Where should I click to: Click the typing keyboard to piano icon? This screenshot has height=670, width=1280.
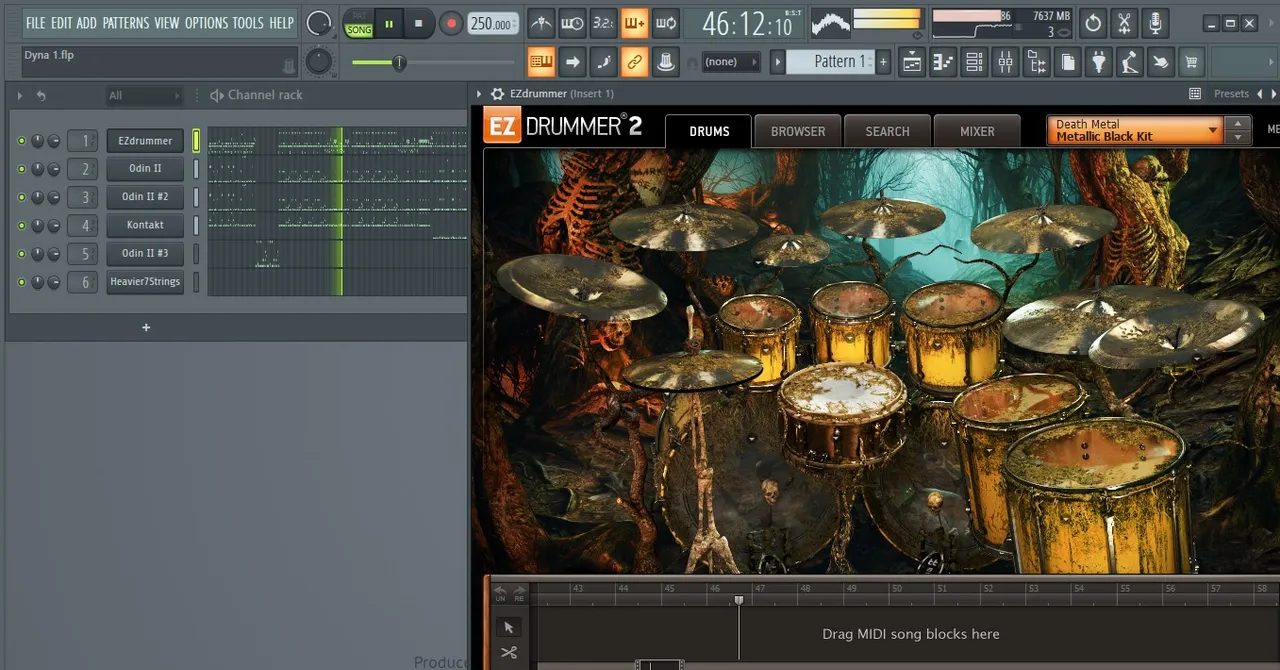tap(541, 62)
